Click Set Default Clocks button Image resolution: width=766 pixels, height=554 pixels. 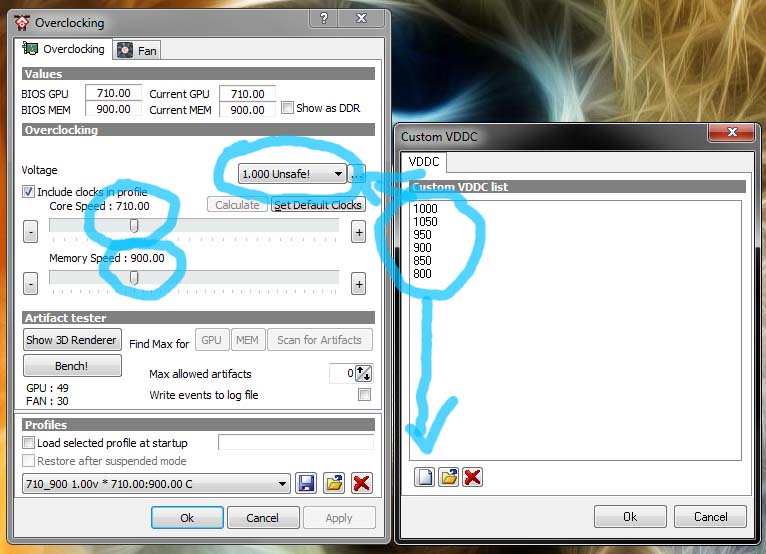(318, 205)
